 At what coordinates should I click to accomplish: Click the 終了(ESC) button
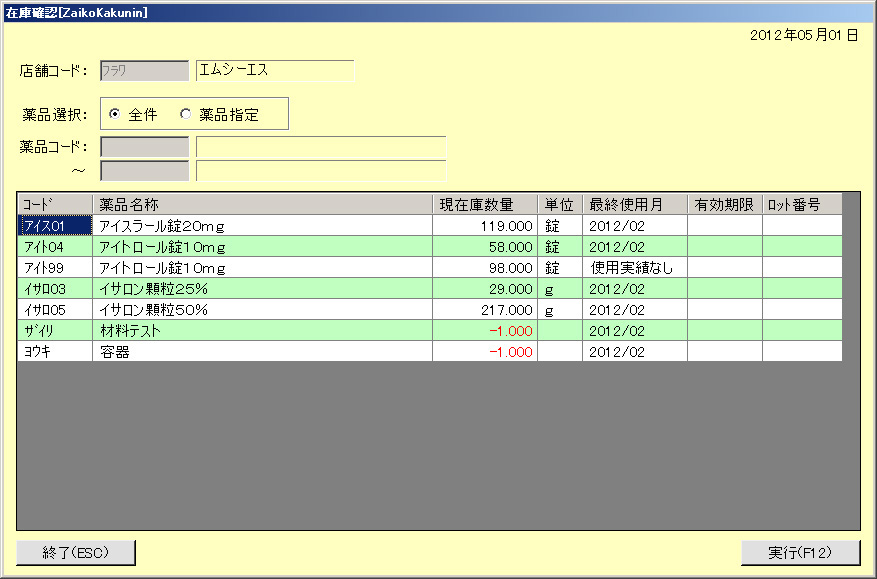tap(76, 553)
